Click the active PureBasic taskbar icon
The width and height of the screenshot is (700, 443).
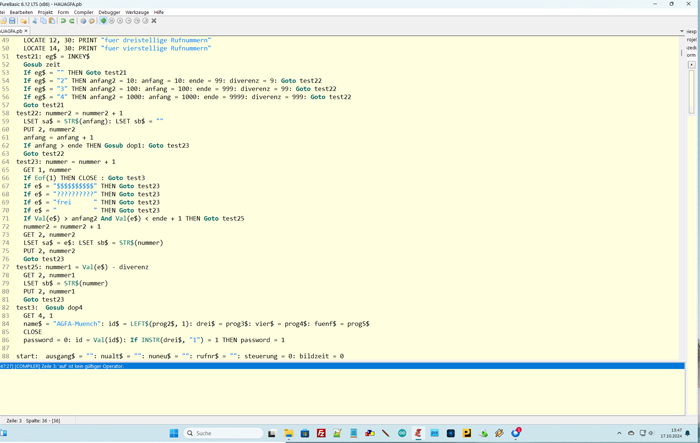click(418, 433)
